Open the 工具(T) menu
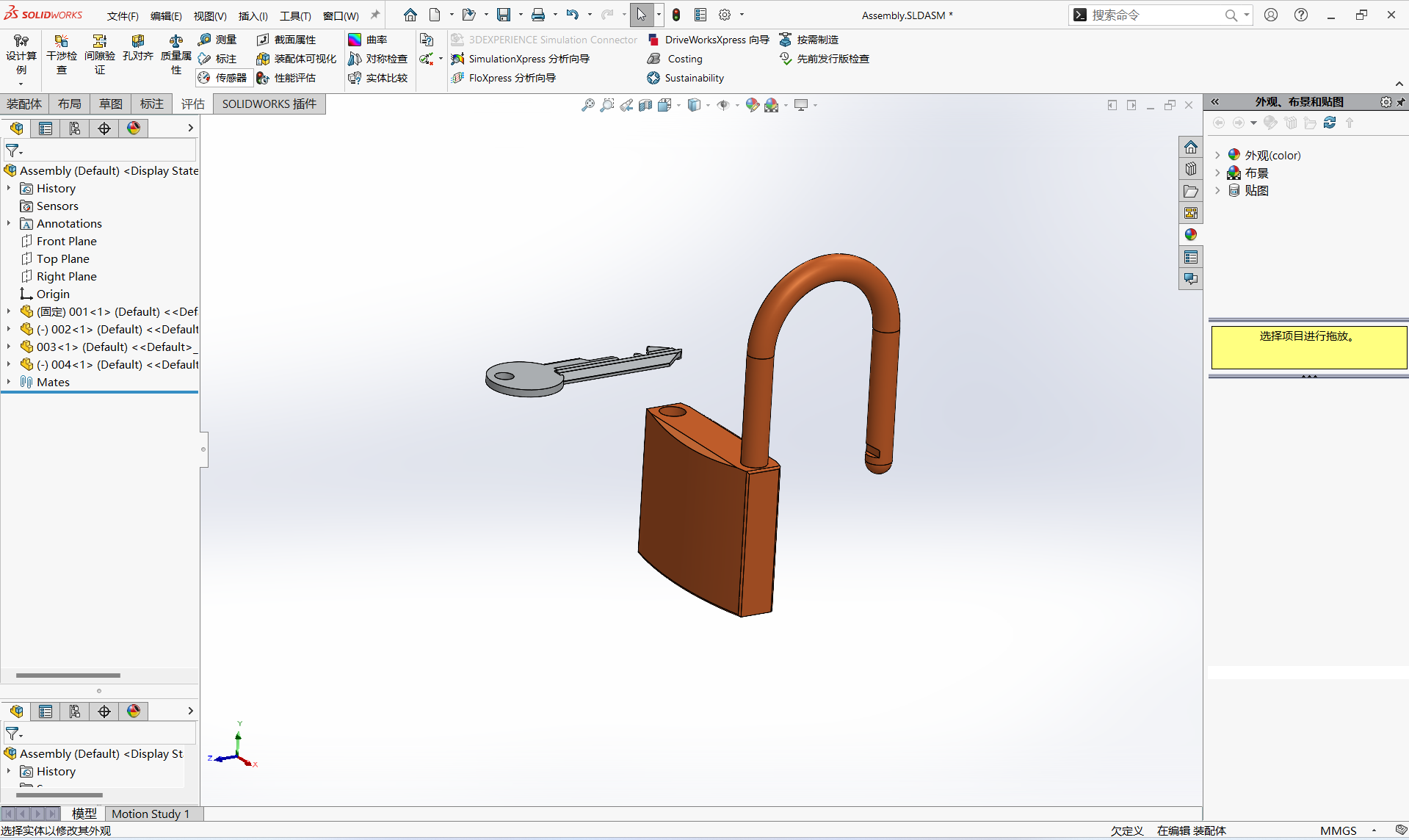This screenshot has width=1409, height=840. 295,15
